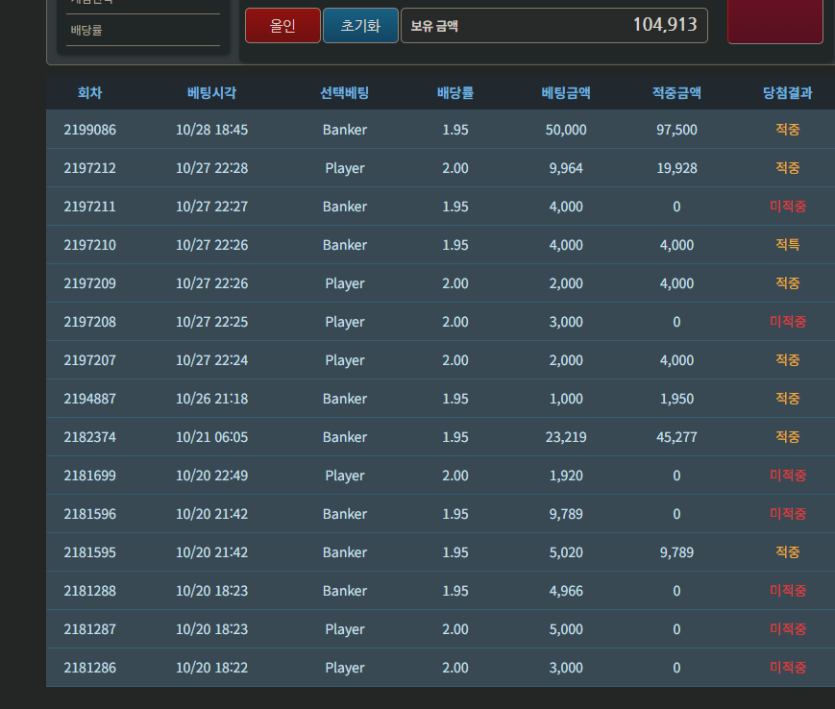Click the 50,000 bet amount
Viewport: 835px width, 709px height.
(566, 129)
